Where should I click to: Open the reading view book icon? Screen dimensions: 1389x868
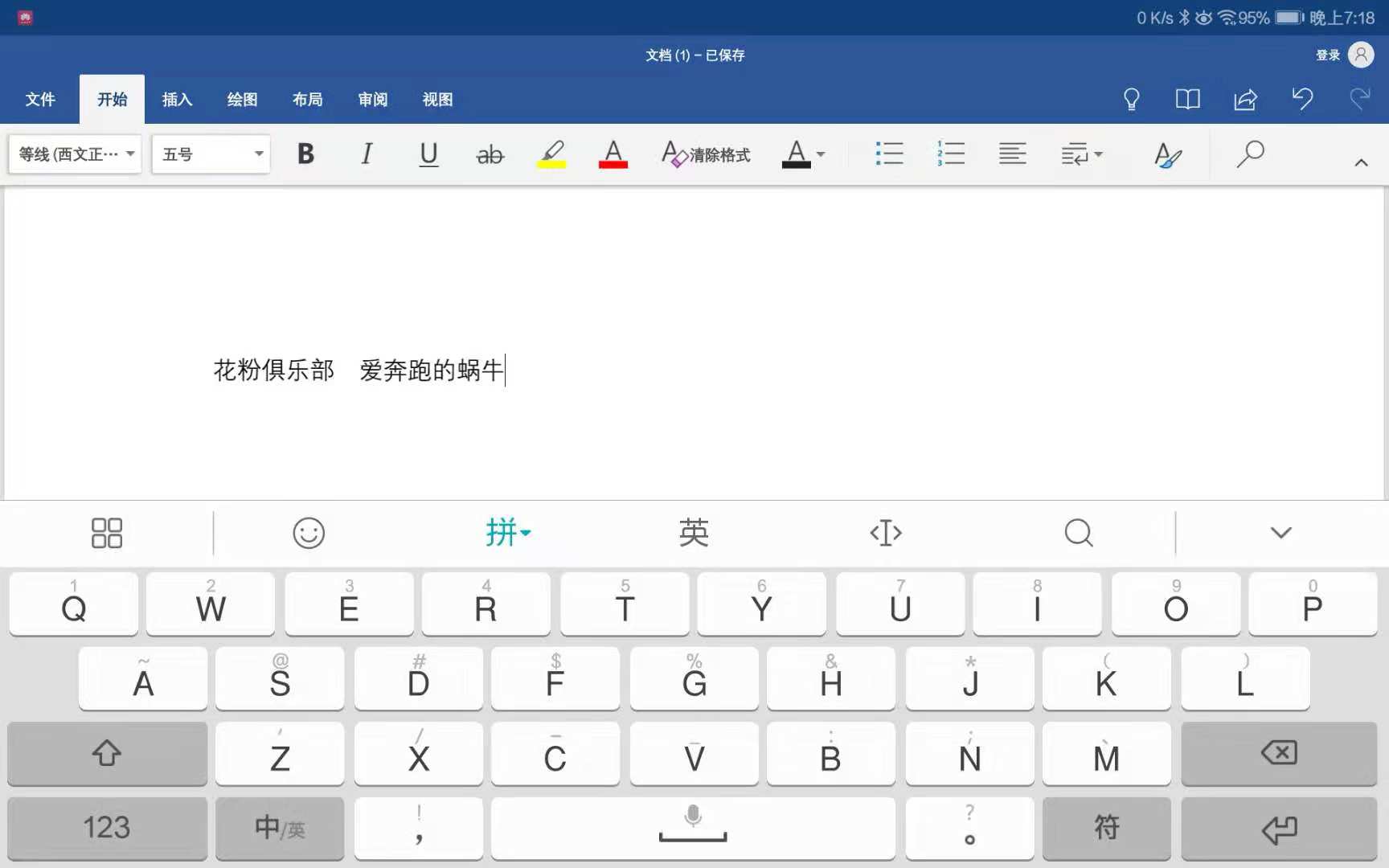coord(1187,99)
